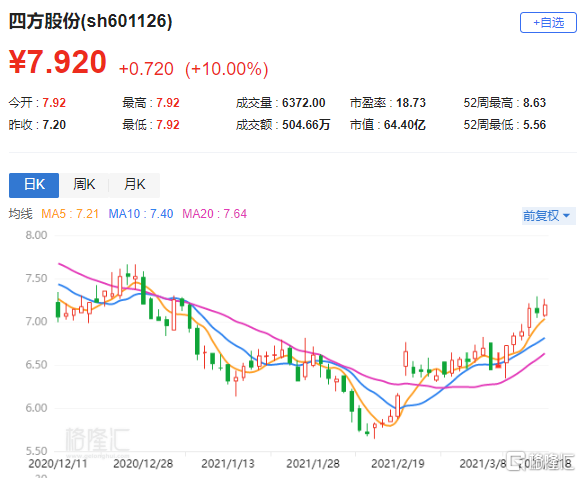Click the 2021/3/8 date axis label
Image resolution: width=581 pixels, height=478 pixels.
pos(483,464)
